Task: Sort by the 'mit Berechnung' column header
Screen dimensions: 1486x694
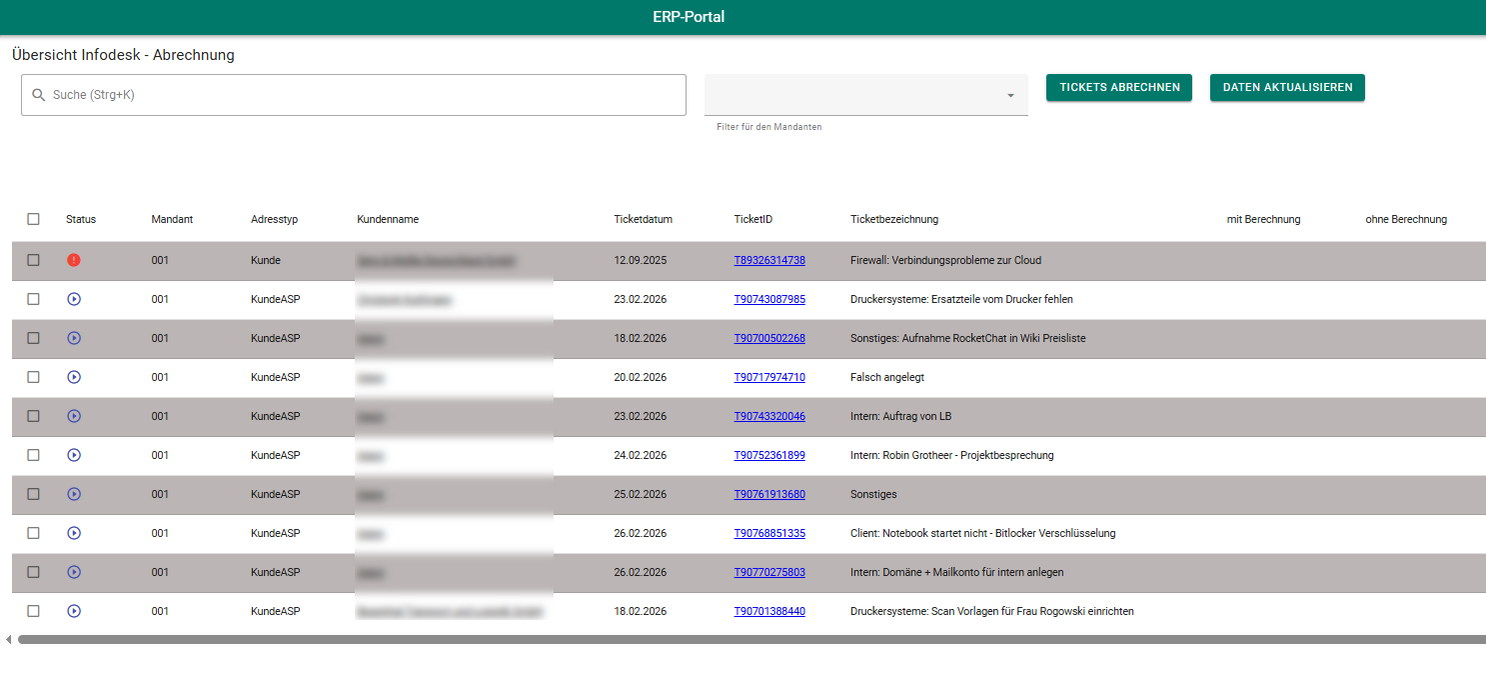Action: [1263, 218]
